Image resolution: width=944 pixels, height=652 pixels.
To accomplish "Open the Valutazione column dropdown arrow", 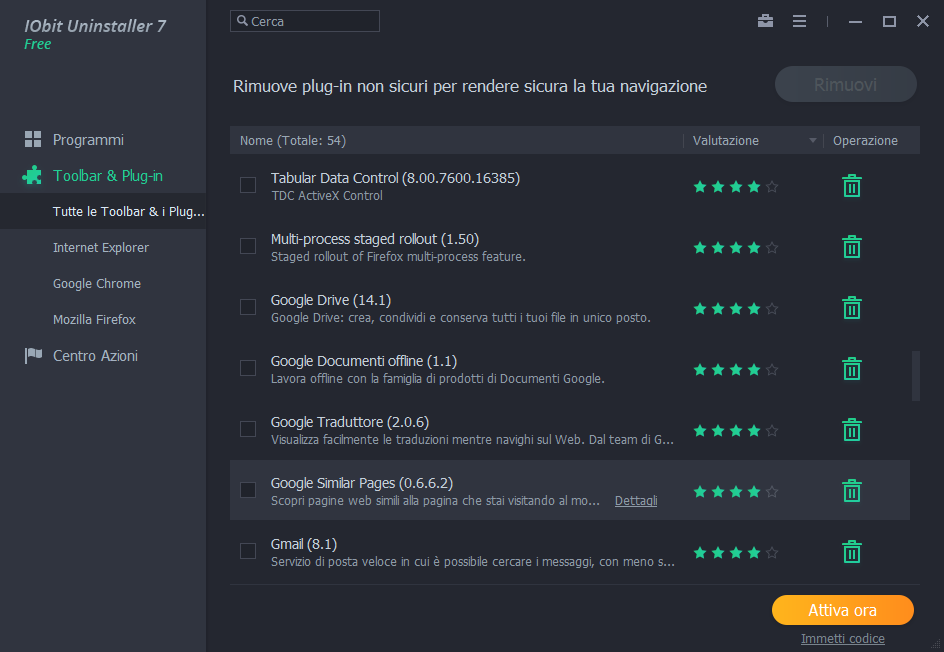I will click(x=813, y=141).
